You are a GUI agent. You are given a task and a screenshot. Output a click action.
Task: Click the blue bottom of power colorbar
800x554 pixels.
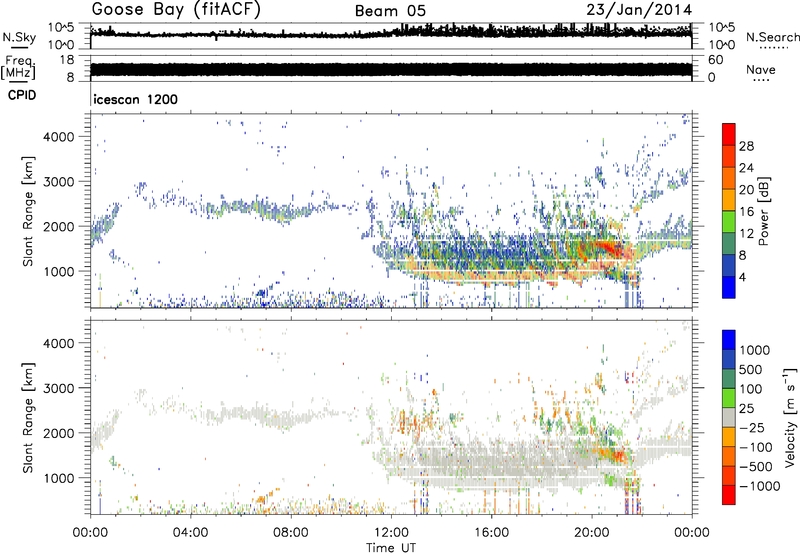click(x=729, y=287)
